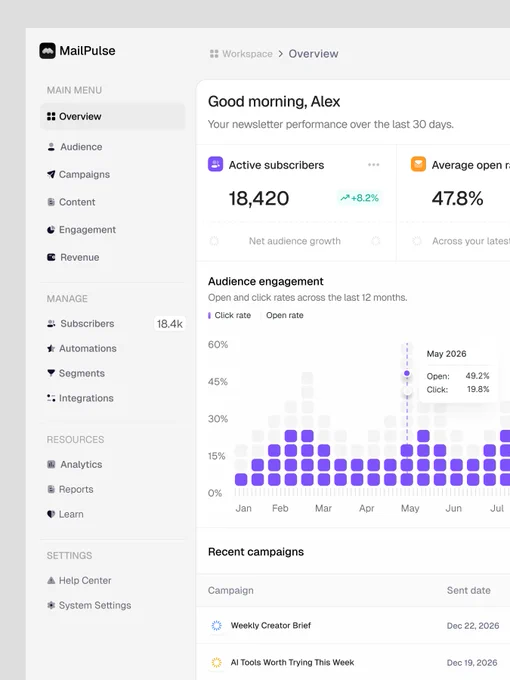This screenshot has height=680, width=510.
Task: Click the breadcrumb chevron after Workspace
Action: [281, 54]
